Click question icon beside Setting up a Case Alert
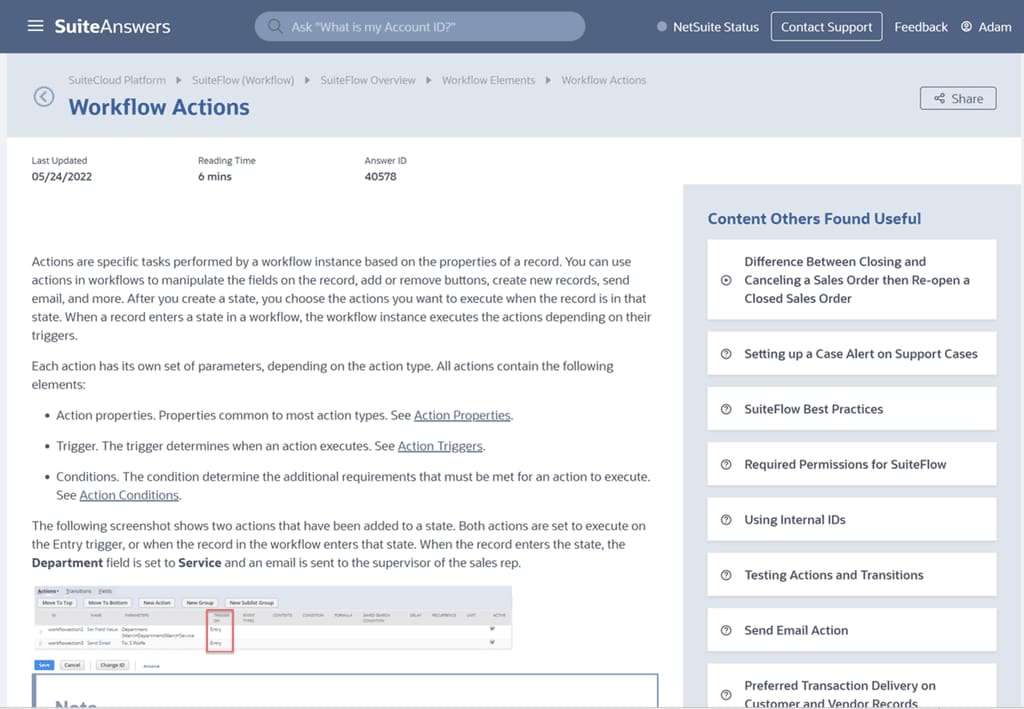The width and height of the screenshot is (1024, 709). coord(726,354)
